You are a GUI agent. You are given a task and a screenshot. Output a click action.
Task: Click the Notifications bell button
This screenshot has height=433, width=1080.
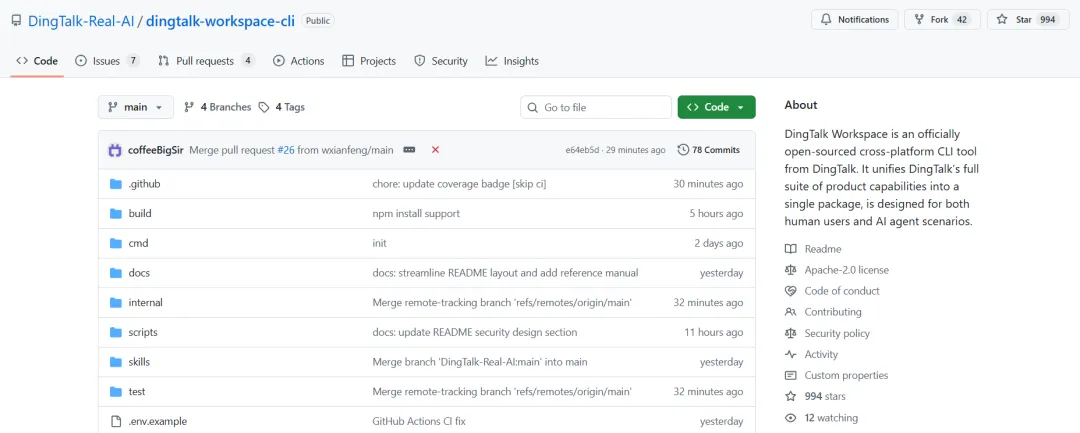pyautogui.click(x=855, y=20)
